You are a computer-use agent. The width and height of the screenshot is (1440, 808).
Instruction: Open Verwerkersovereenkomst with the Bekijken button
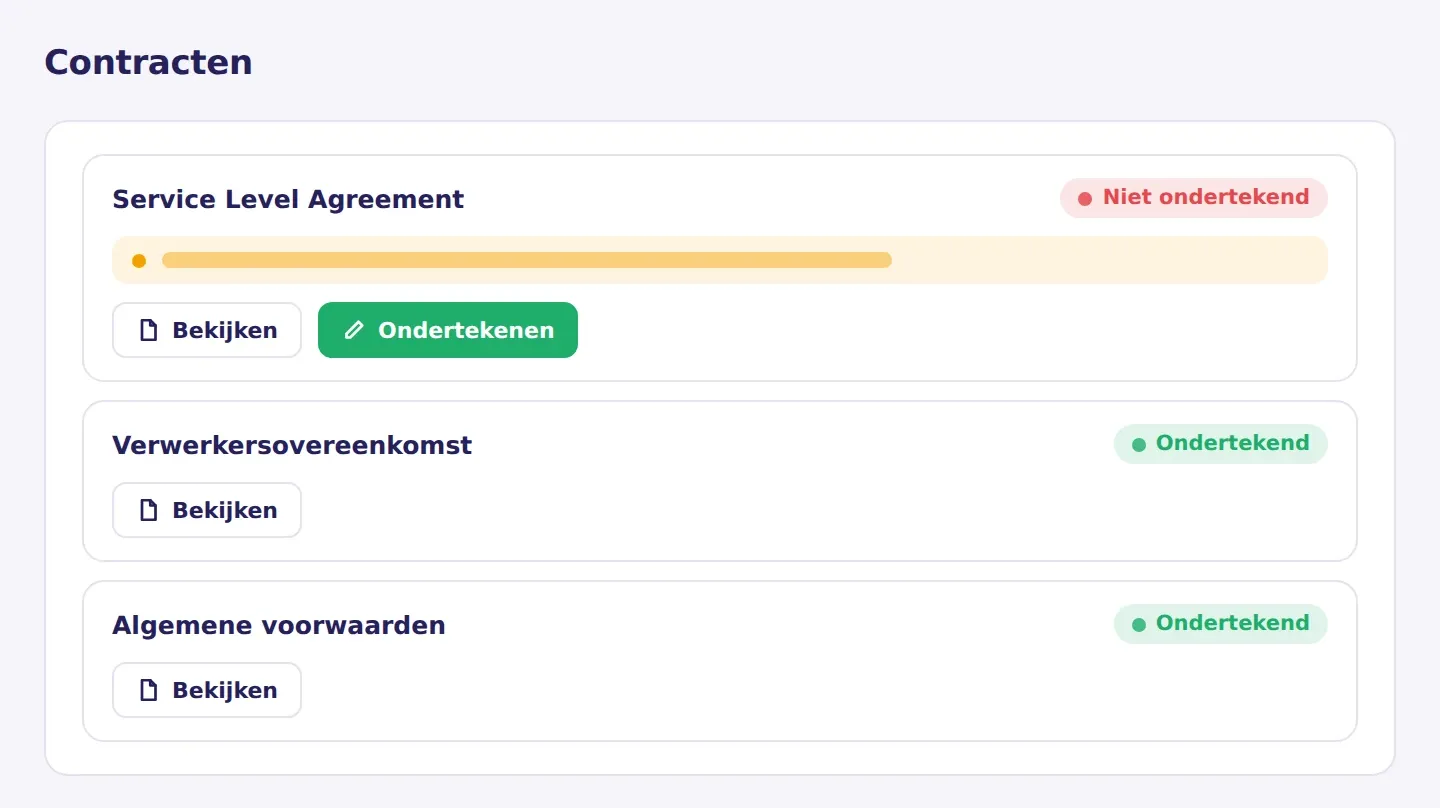(207, 510)
